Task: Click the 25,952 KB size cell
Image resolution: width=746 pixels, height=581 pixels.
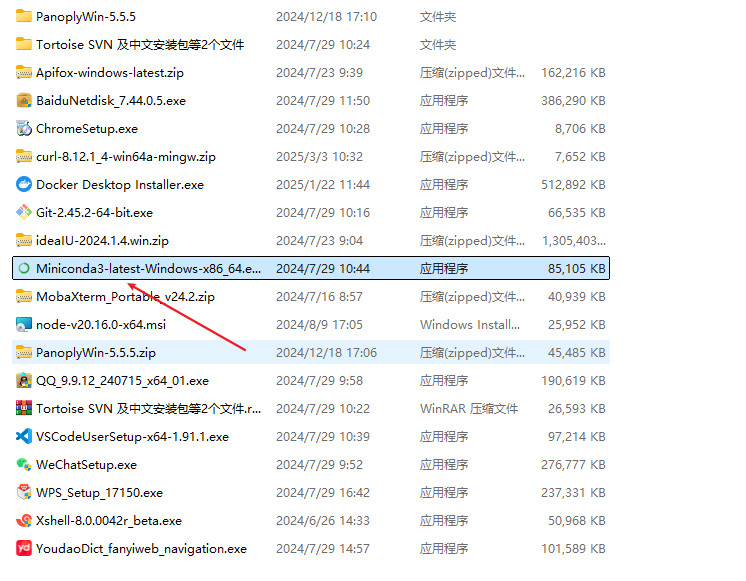Action: click(577, 325)
